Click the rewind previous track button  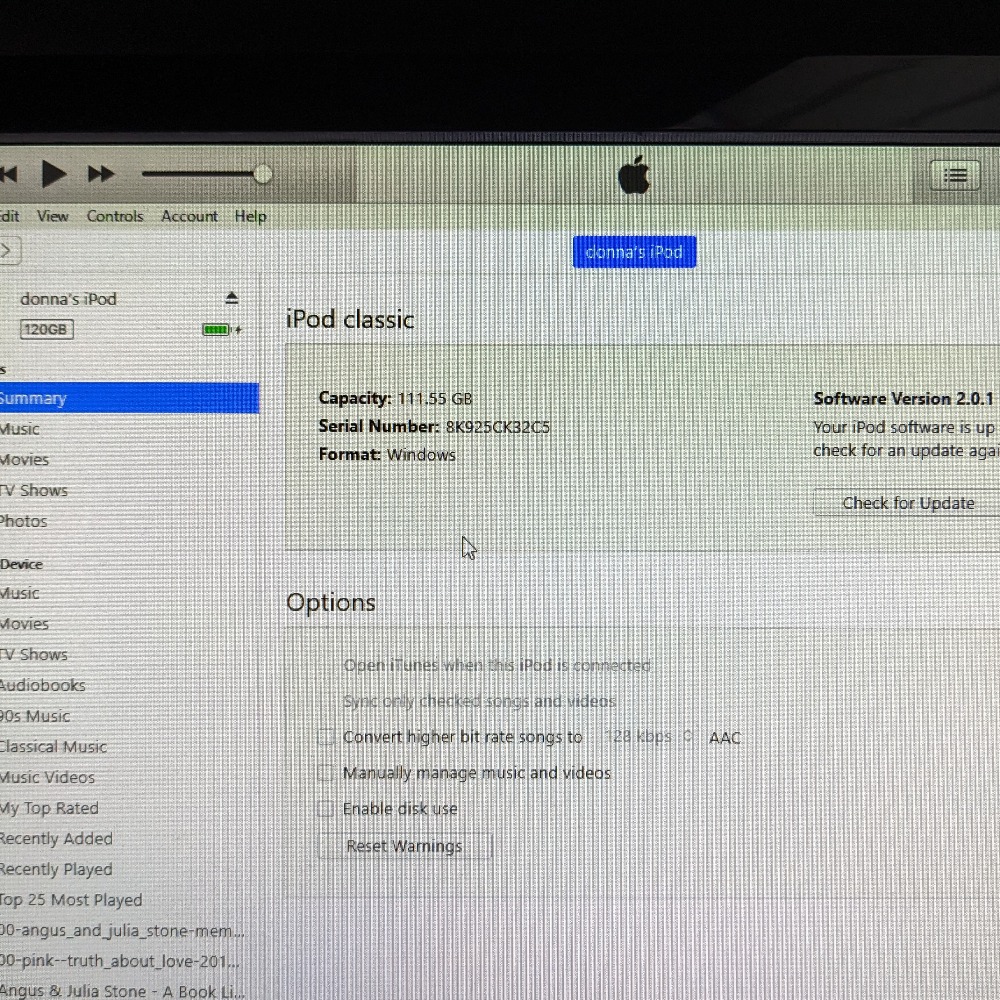point(9,174)
